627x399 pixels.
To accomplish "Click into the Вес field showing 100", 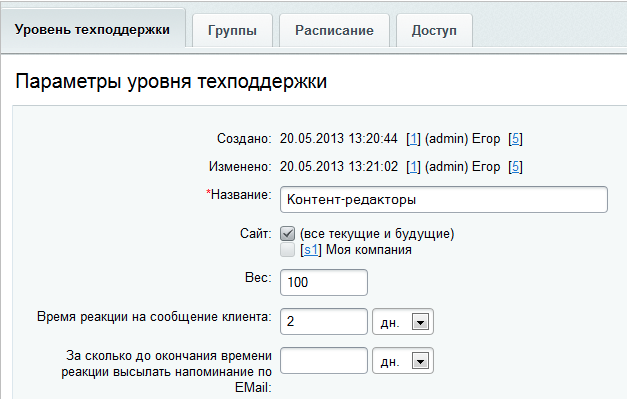I will pyautogui.click(x=324, y=282).
